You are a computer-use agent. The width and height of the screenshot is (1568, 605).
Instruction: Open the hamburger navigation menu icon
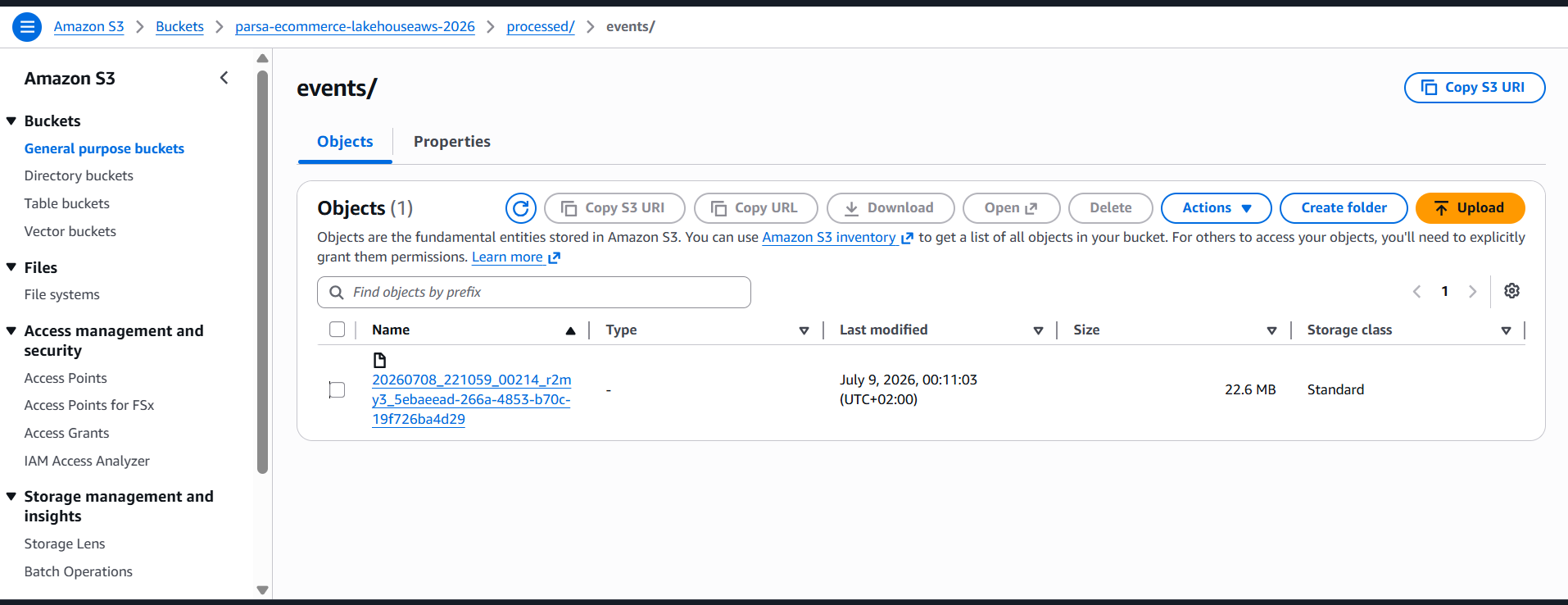point(27,27)
